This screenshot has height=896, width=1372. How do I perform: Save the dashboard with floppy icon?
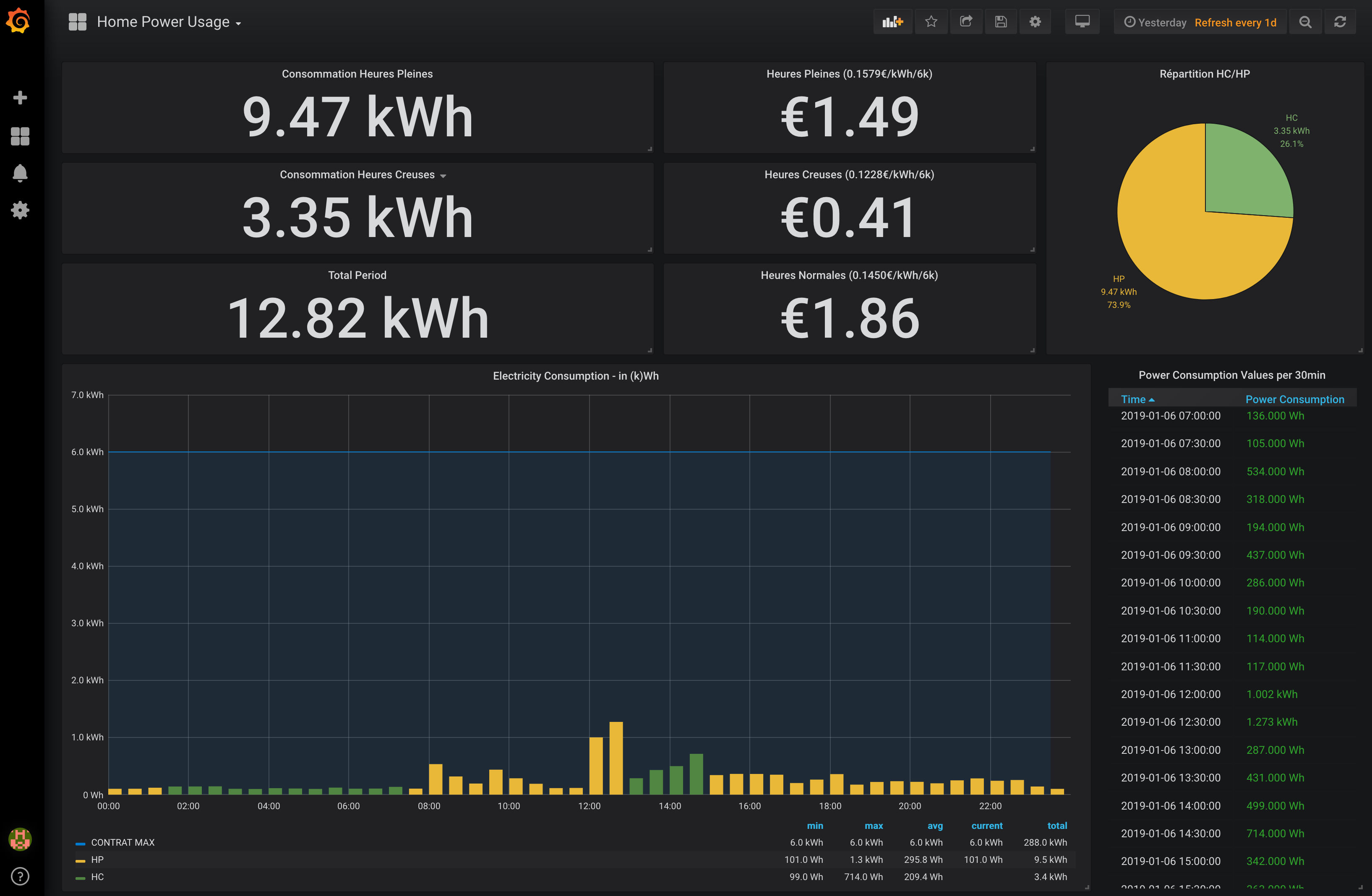coord(1001,22)
